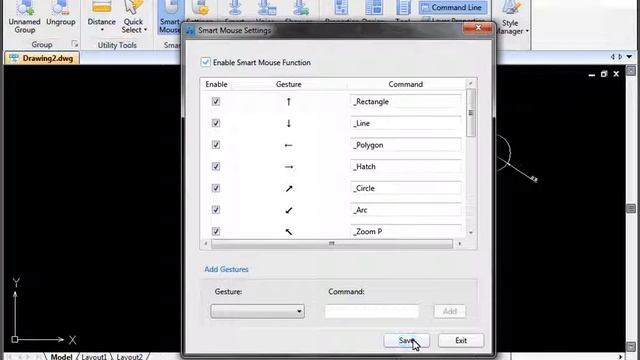This screenshot has width=640, height=360.
Task: Click the _Polygon command field
Action: (406, 145)
